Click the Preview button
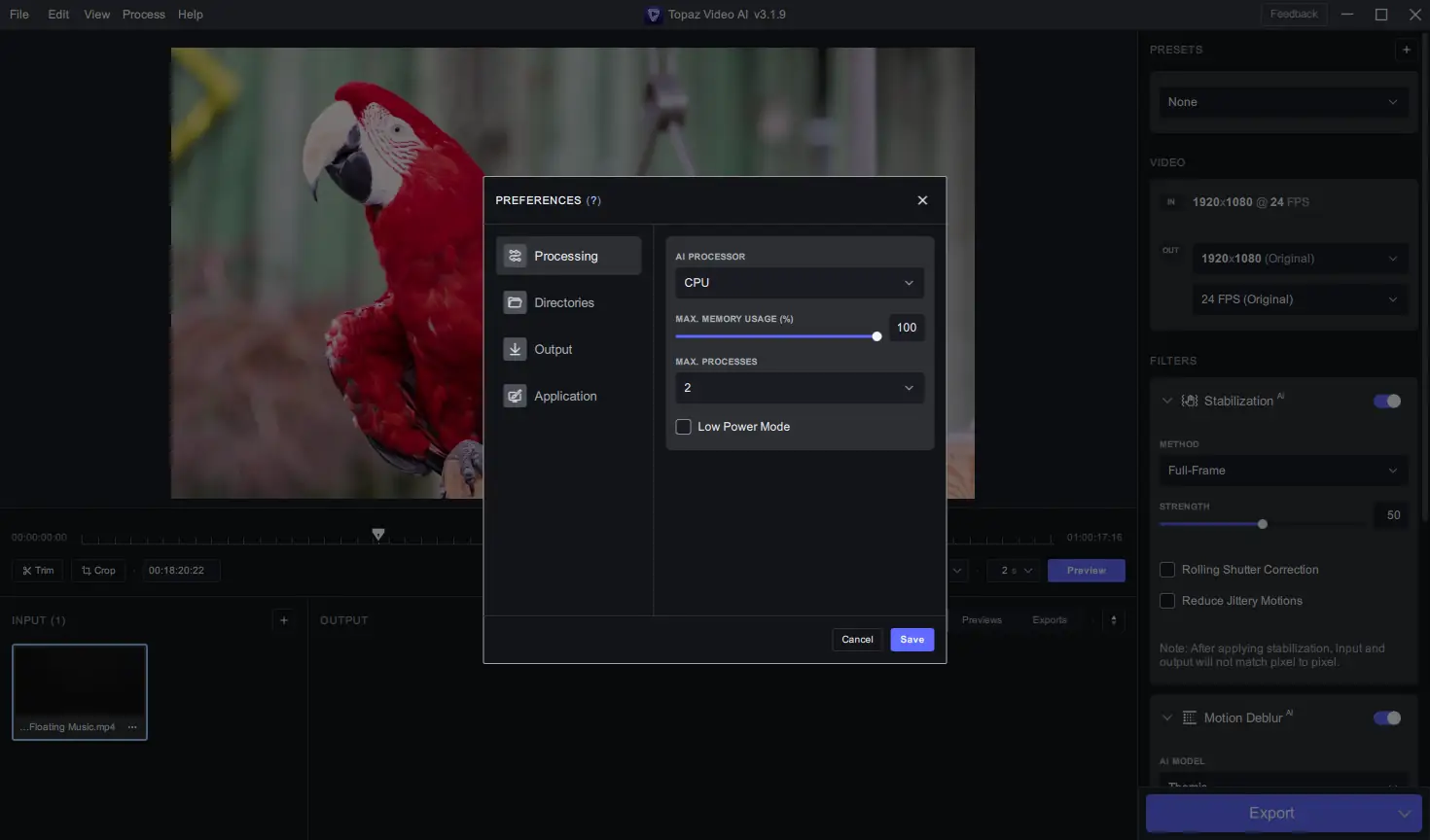Image resolution: width=1430 pixels, height=840 pixels. [1086, 571]
